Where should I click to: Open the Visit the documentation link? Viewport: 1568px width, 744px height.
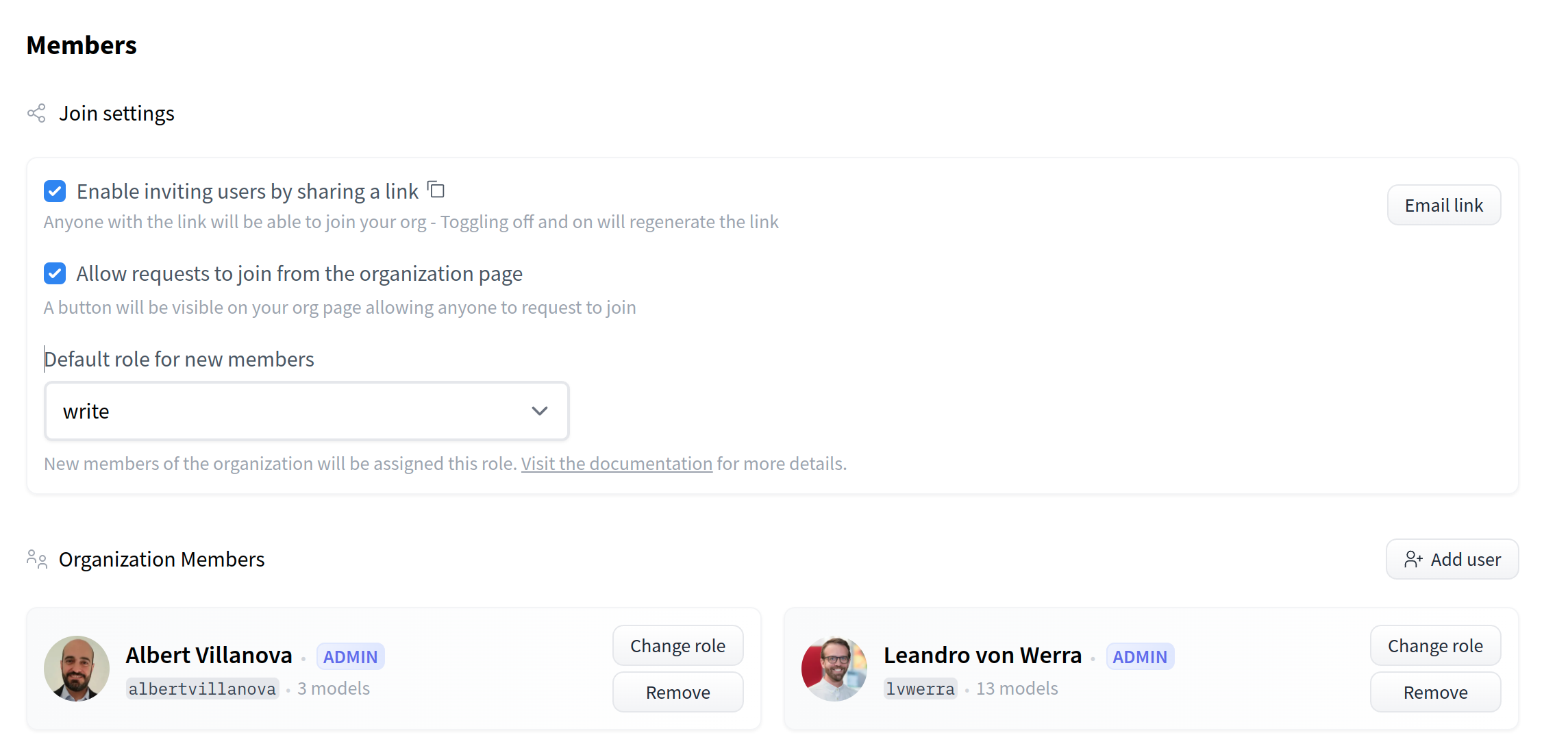pyautogui.click(x=616, y=463)
